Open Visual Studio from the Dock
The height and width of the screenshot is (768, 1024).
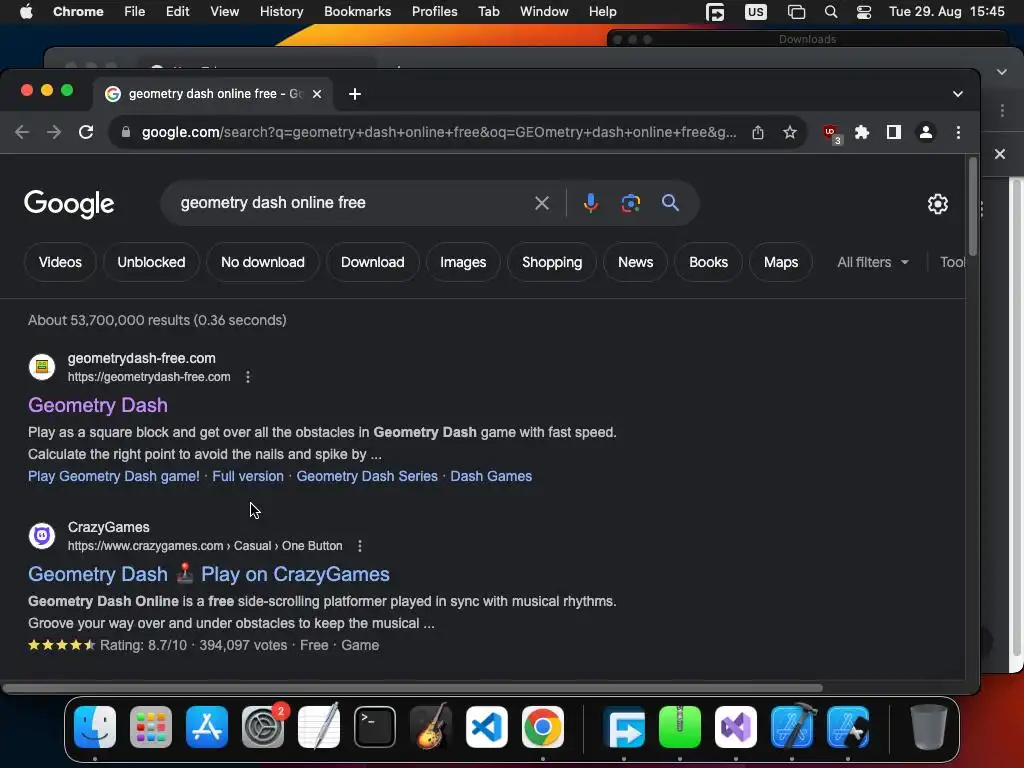click(736, 727)
